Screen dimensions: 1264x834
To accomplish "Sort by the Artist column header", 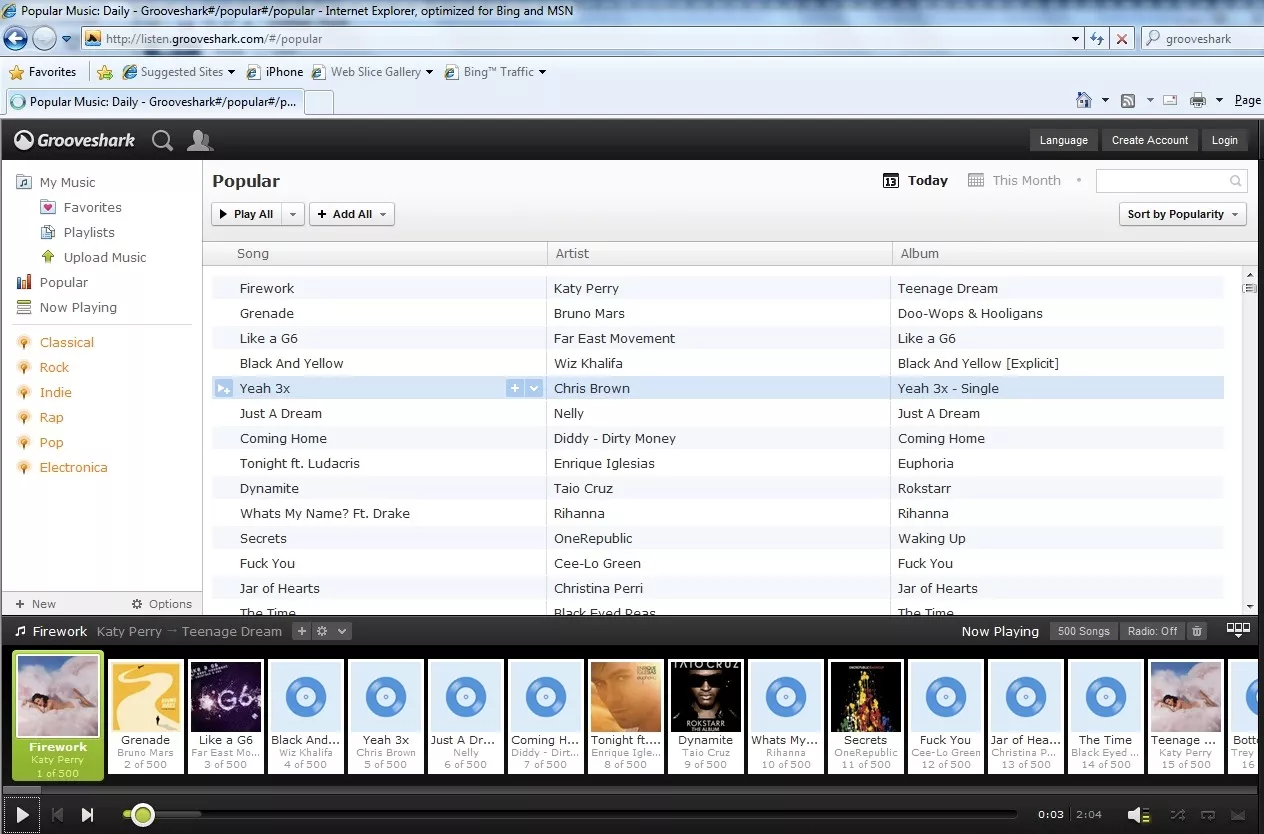I will click(x=720, y=253).
